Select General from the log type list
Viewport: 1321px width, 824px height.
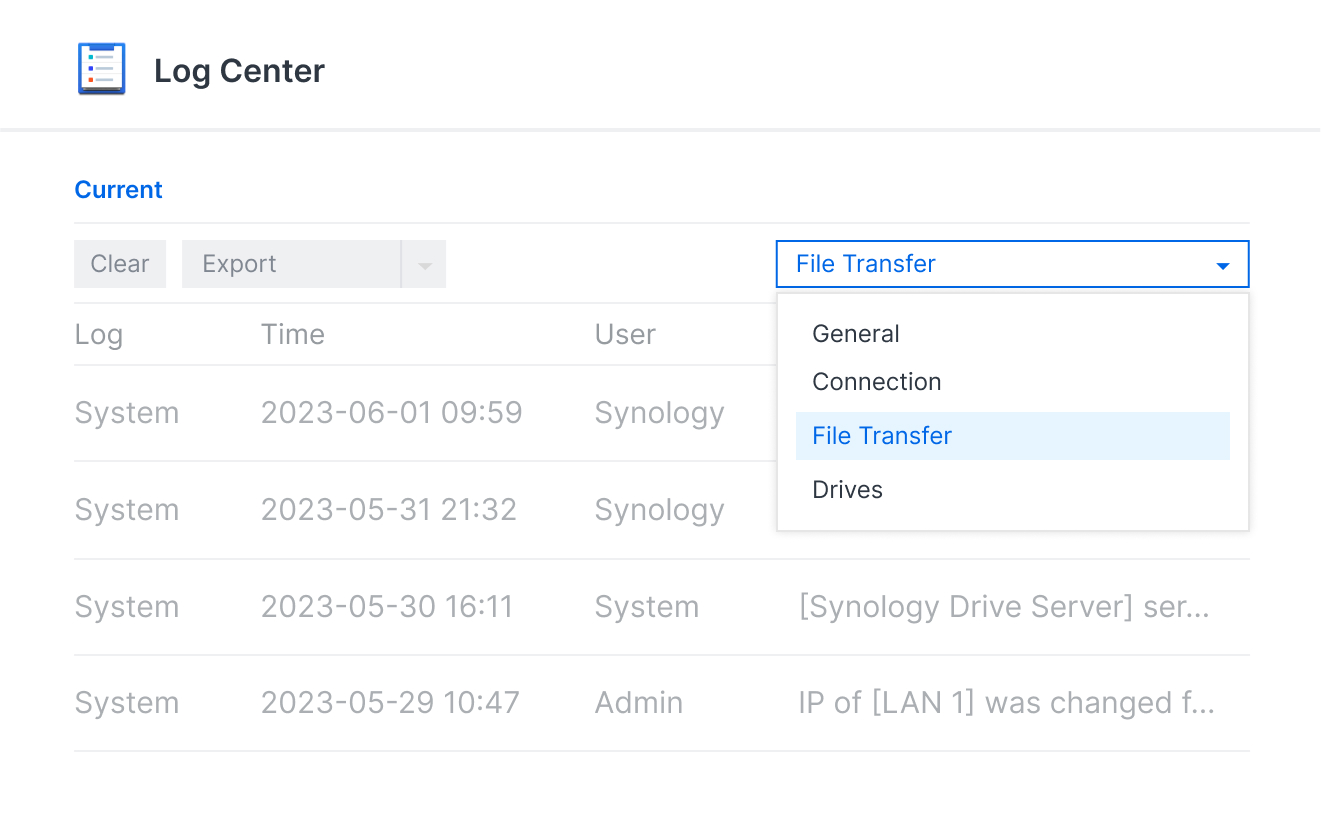tap(855, 333)
